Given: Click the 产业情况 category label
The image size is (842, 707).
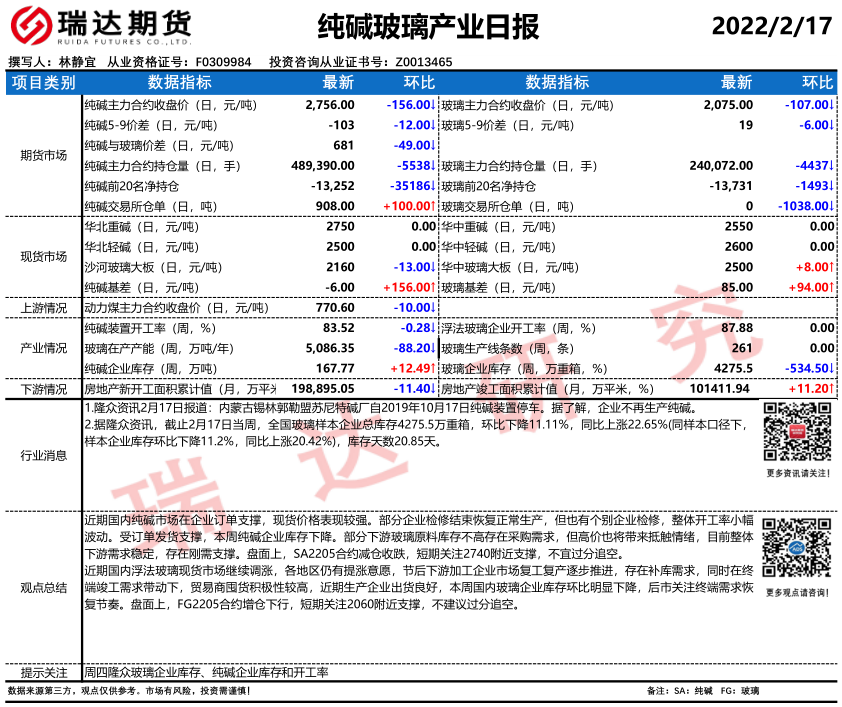Looking at the screenshot, I should 43,348.
